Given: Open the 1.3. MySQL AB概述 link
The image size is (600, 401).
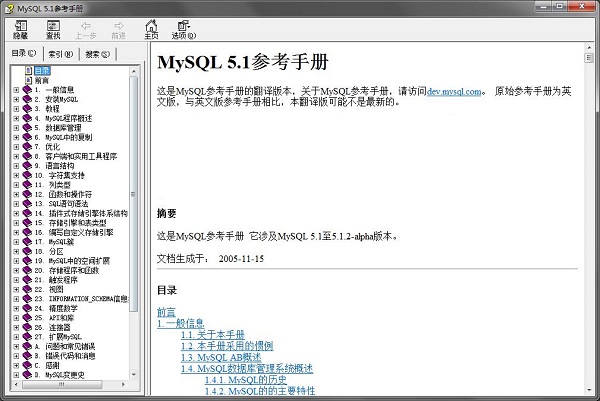Looking at the screenshot, I should (221, 357).
